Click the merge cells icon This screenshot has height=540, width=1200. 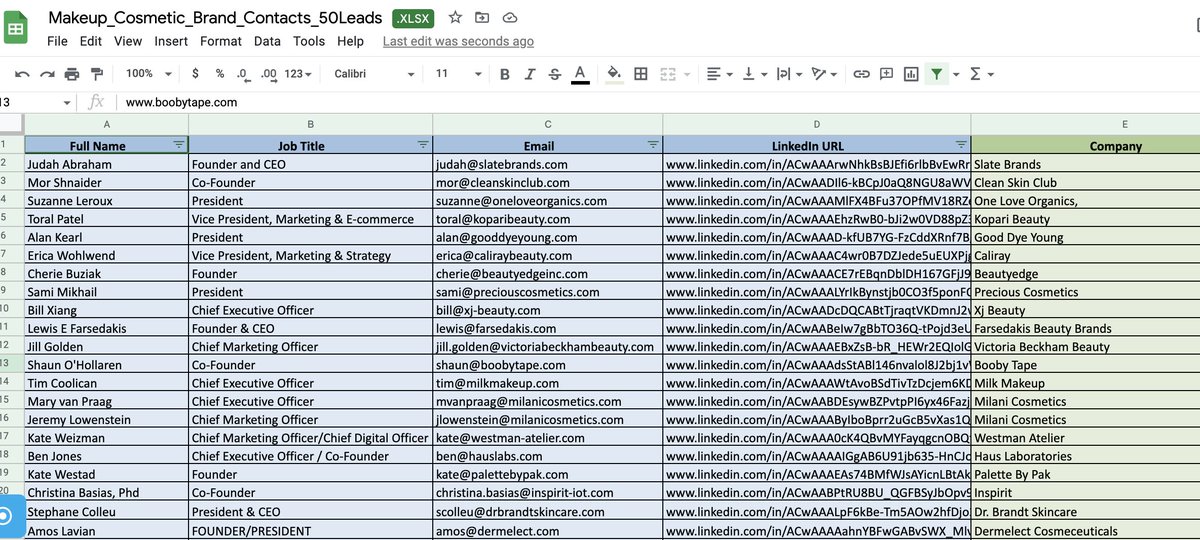667,74
